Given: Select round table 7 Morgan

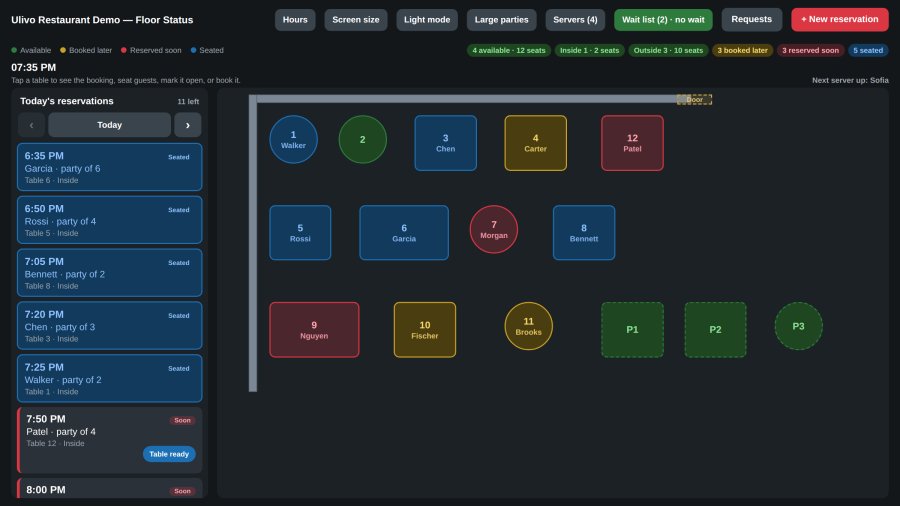Looking at the screenshot, I should (x=494, y=229).
